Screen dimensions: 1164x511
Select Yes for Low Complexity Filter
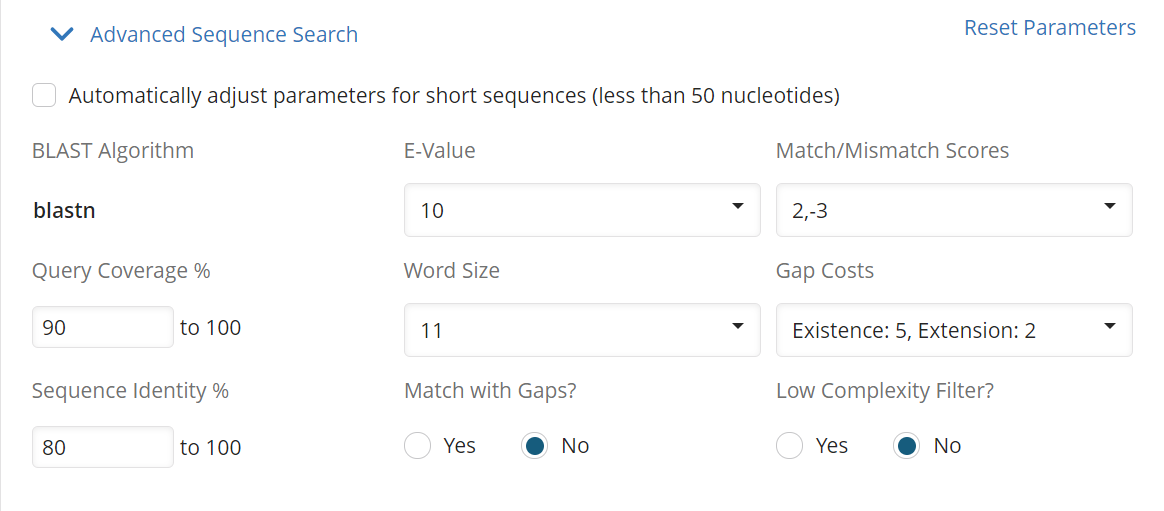pos(789,446)
